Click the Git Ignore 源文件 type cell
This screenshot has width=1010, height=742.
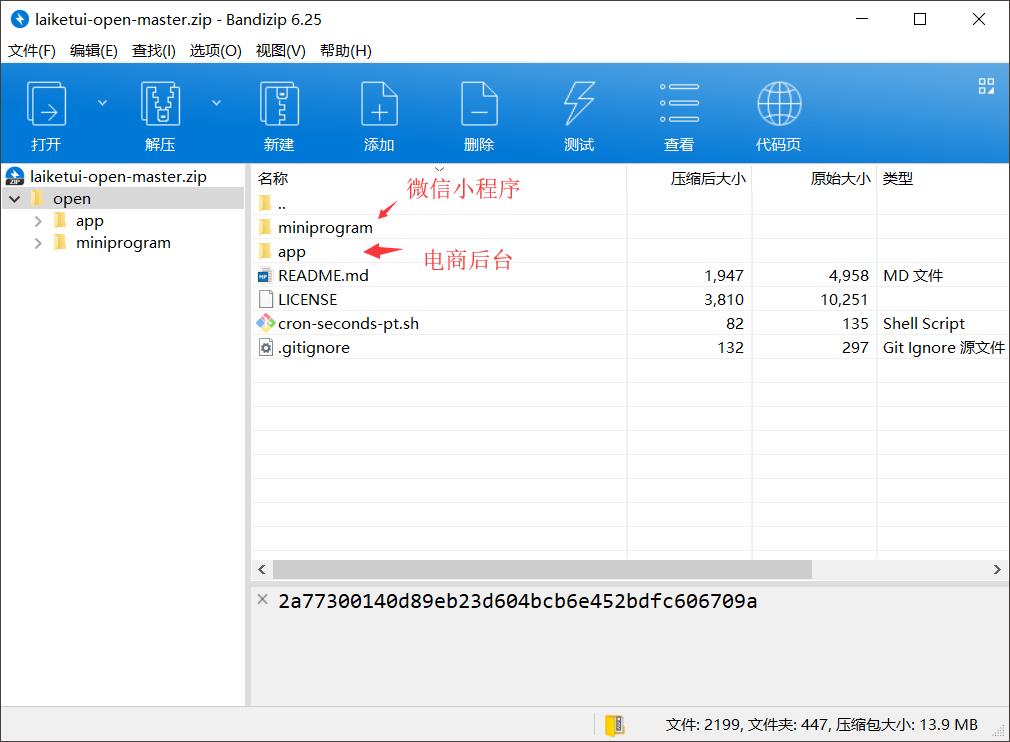(944, 348)
